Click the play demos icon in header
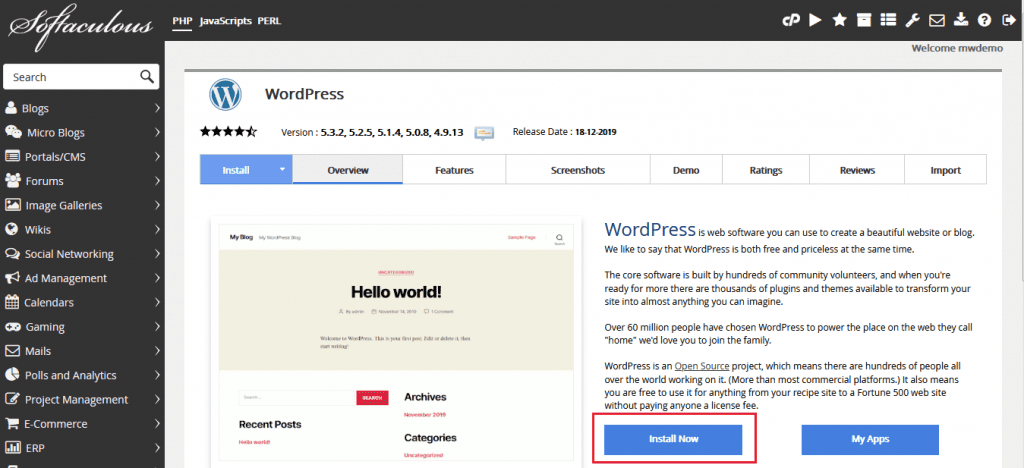 (815, 20)
